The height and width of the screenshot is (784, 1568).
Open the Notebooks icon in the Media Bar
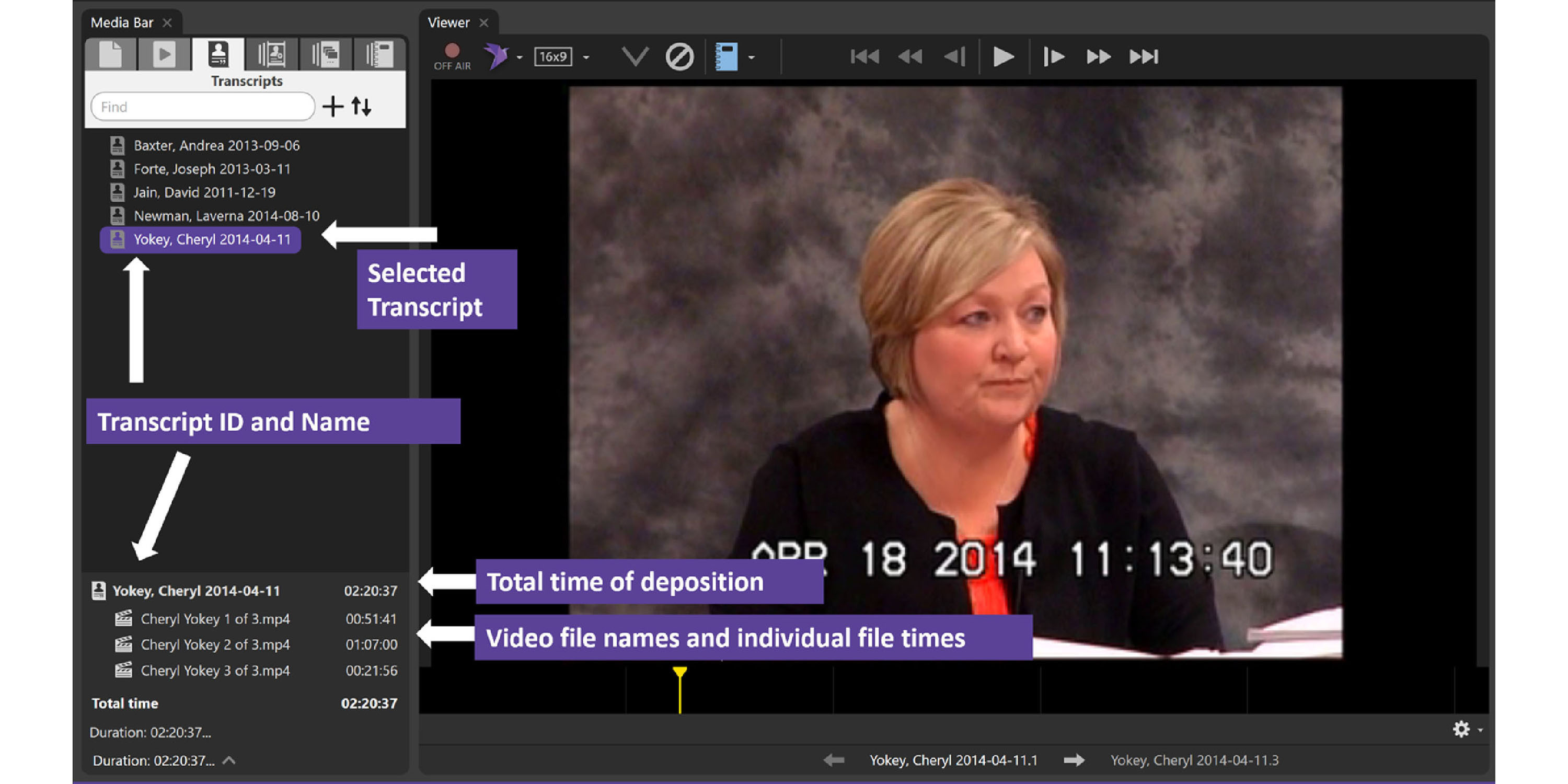pos(380,55)
